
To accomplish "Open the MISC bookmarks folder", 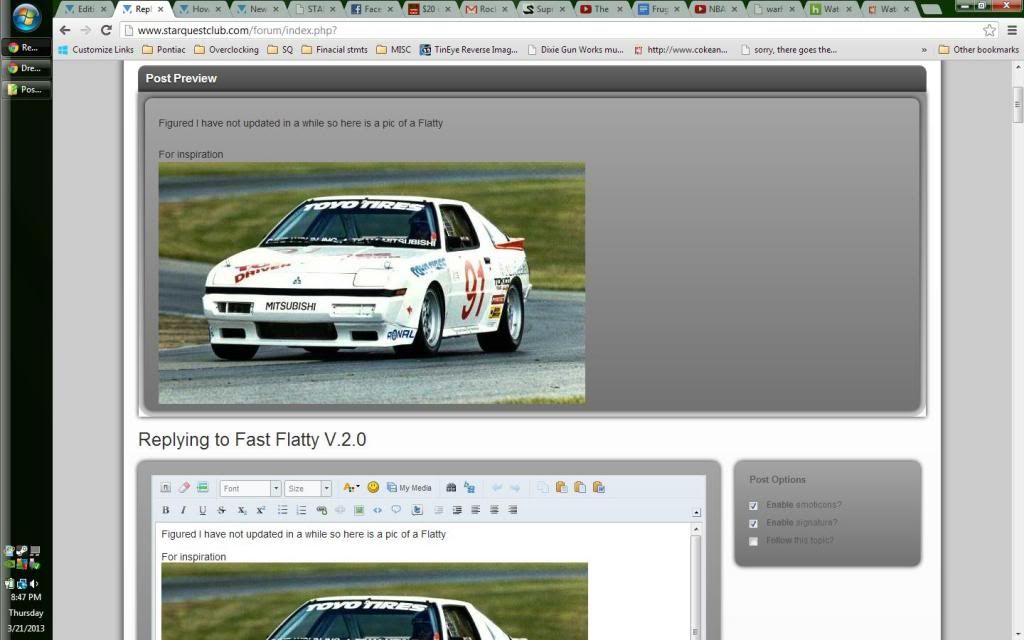I will pos(393,50).
